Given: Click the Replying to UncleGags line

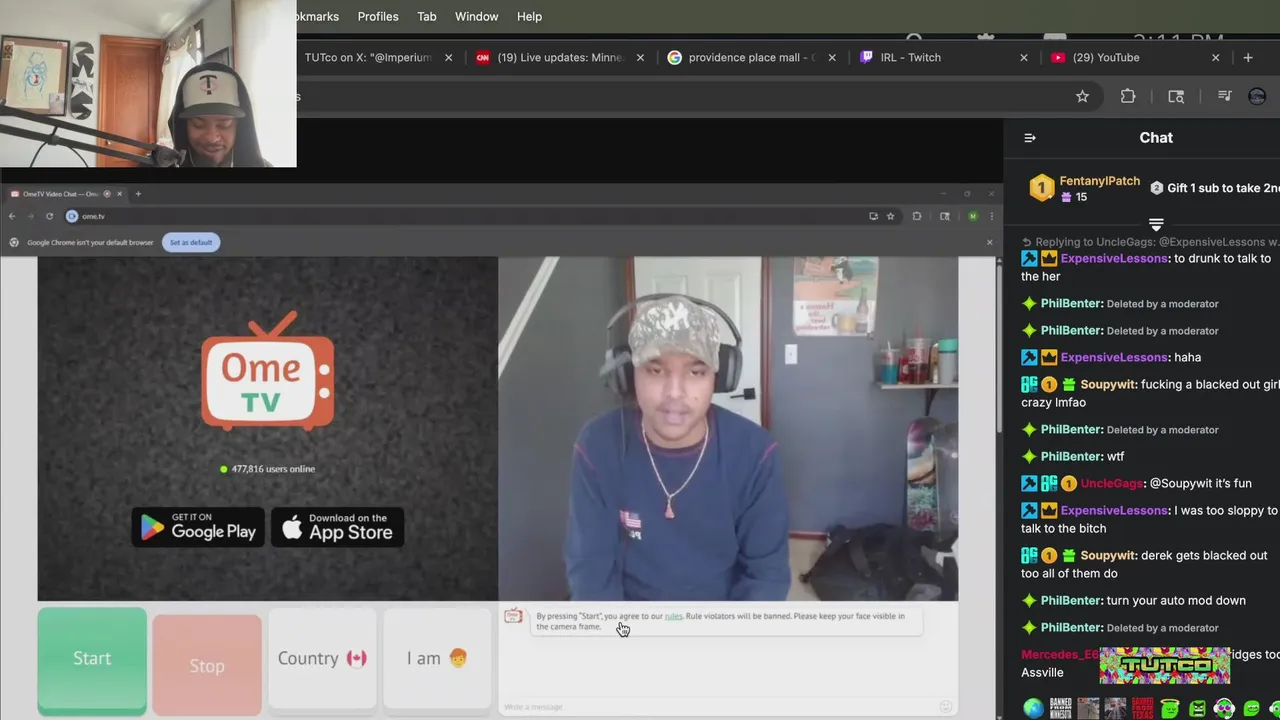Looking at the screenshot, I should point(1150,242).
